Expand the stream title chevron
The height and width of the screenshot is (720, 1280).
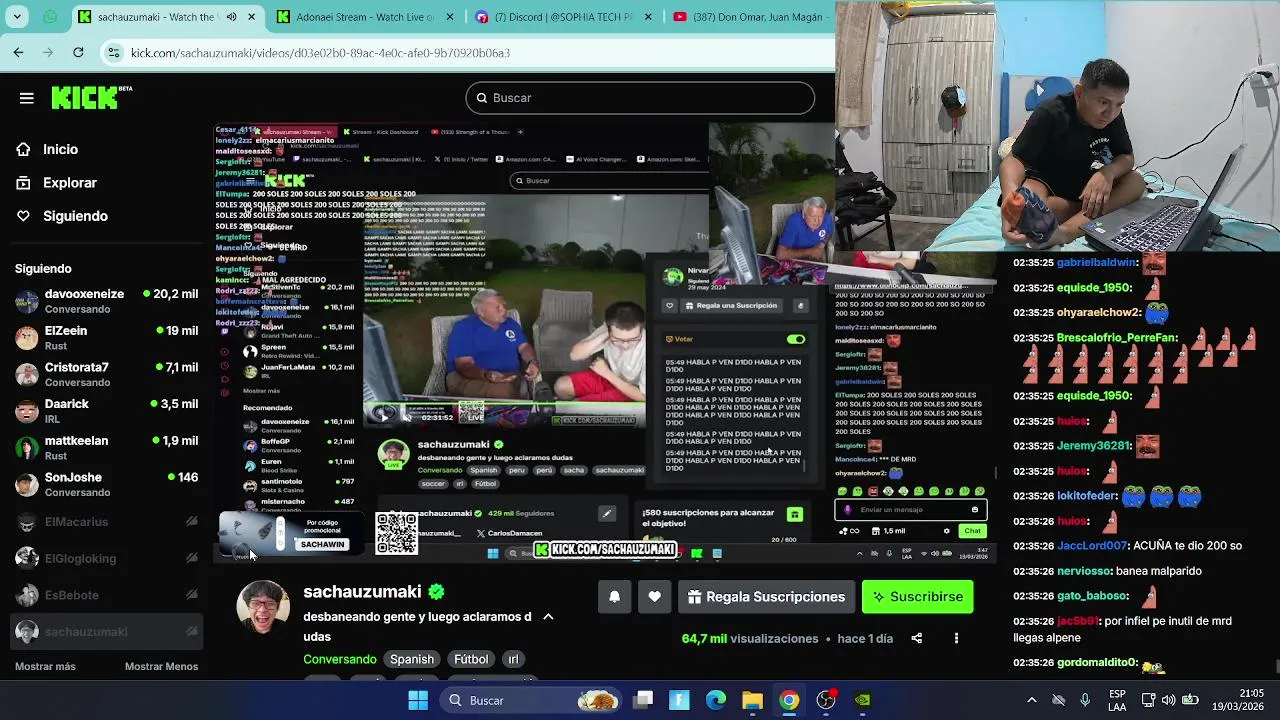click(548, 617)
